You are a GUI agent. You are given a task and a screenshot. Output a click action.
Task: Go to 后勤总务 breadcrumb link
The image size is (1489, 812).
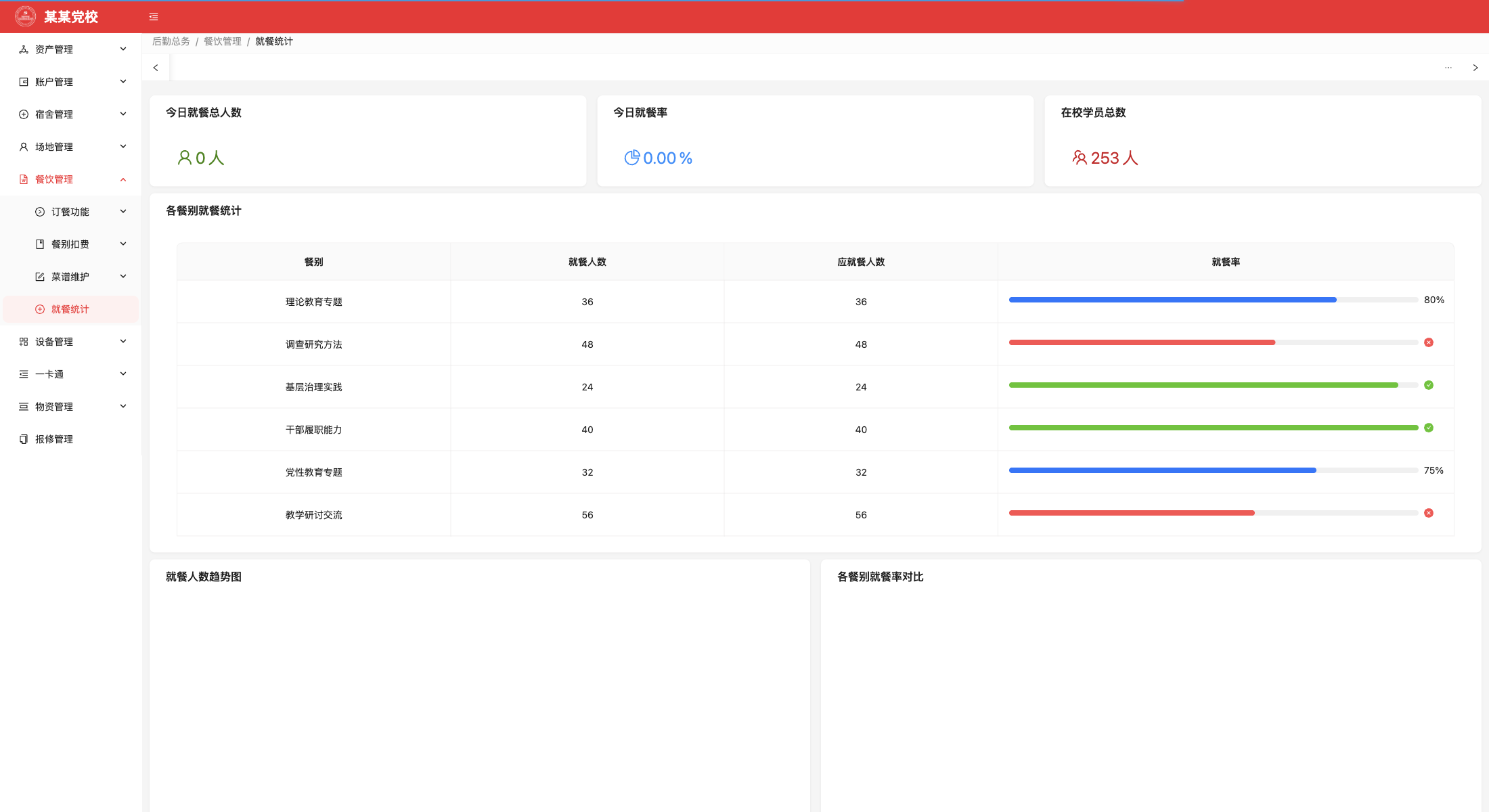point(171,41)
